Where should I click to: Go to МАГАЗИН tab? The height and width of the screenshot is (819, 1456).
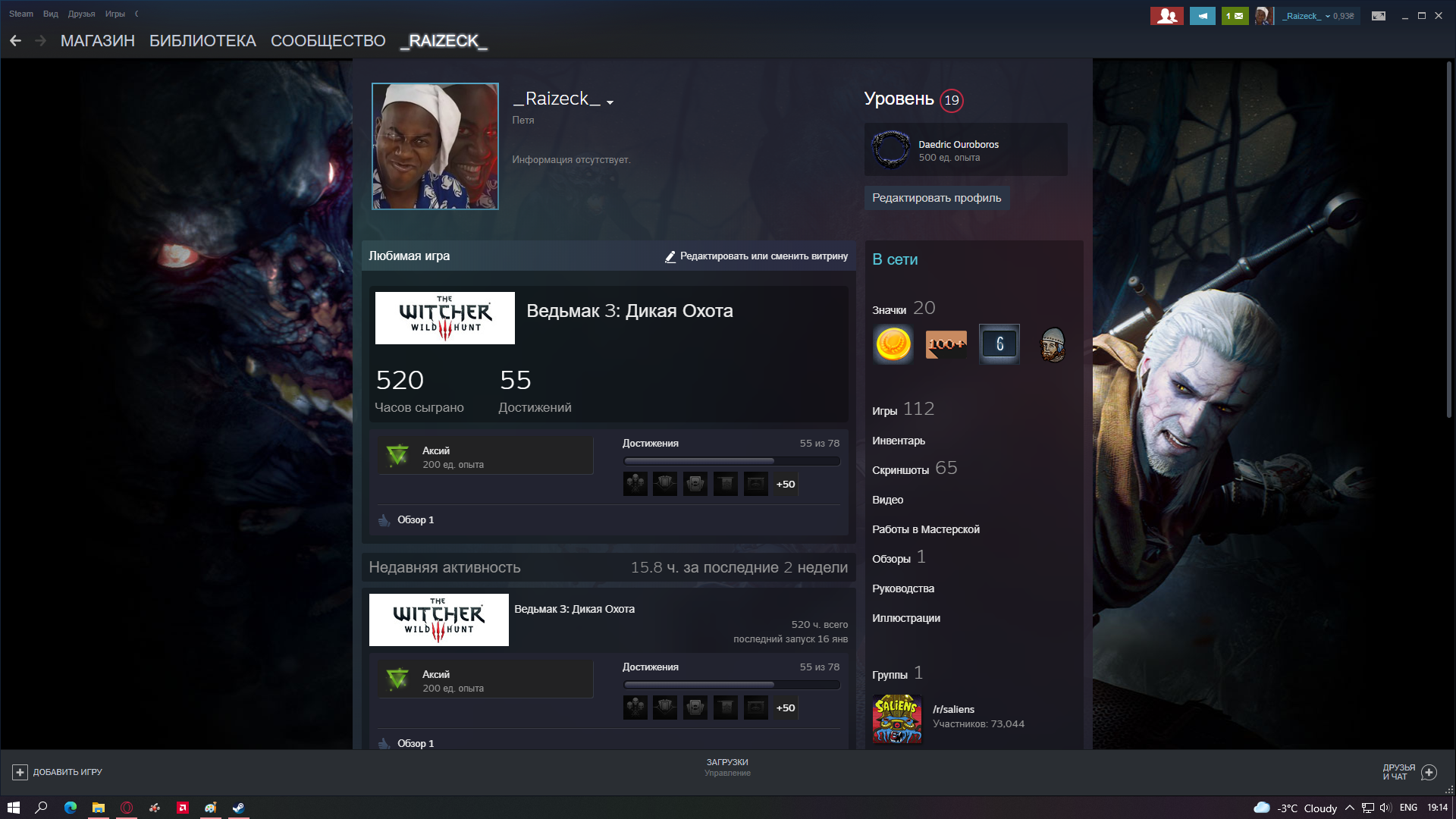[x=98, y=41]
